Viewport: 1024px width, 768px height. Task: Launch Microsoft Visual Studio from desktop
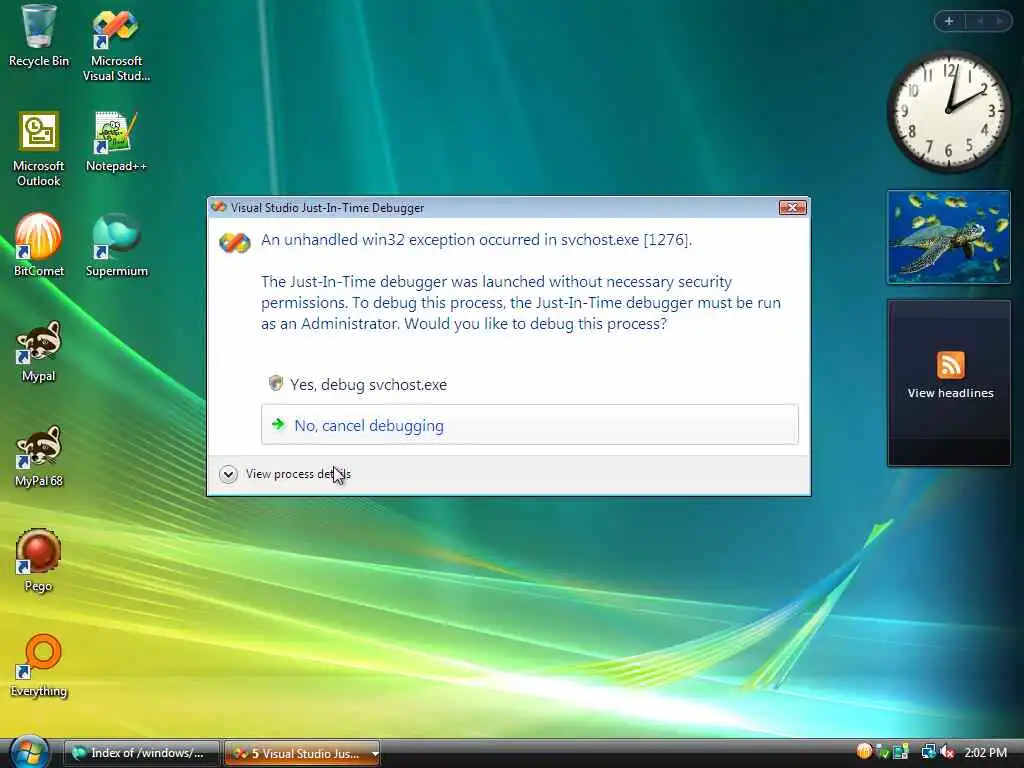116,44
